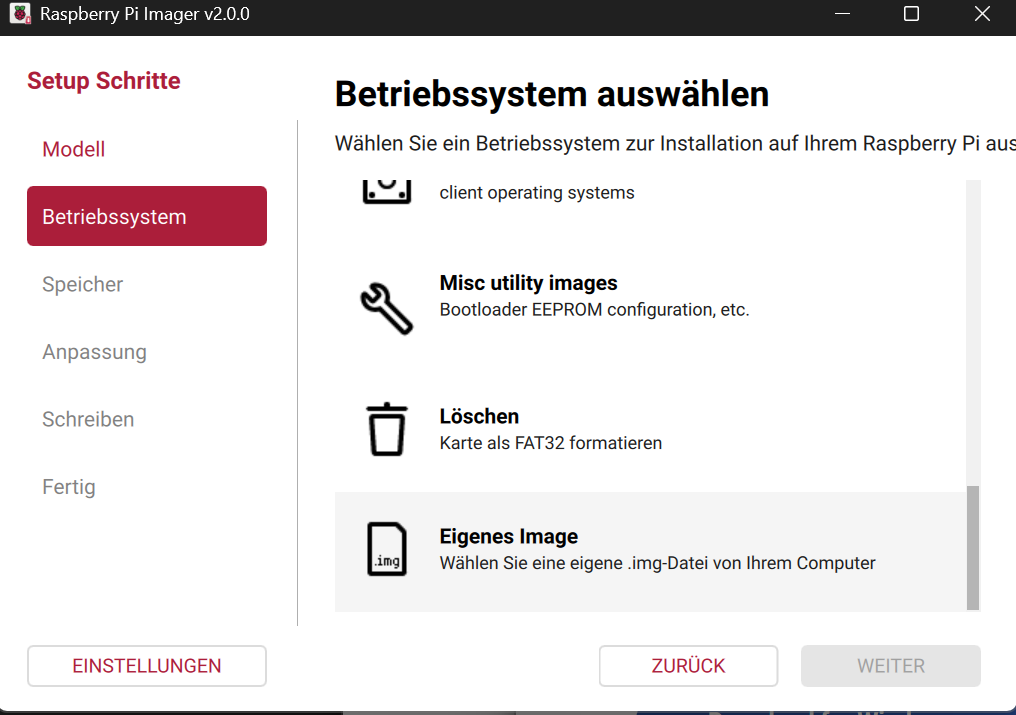
Task: Select the highlighted Betriebssystem step
Action: coord(147,216)
